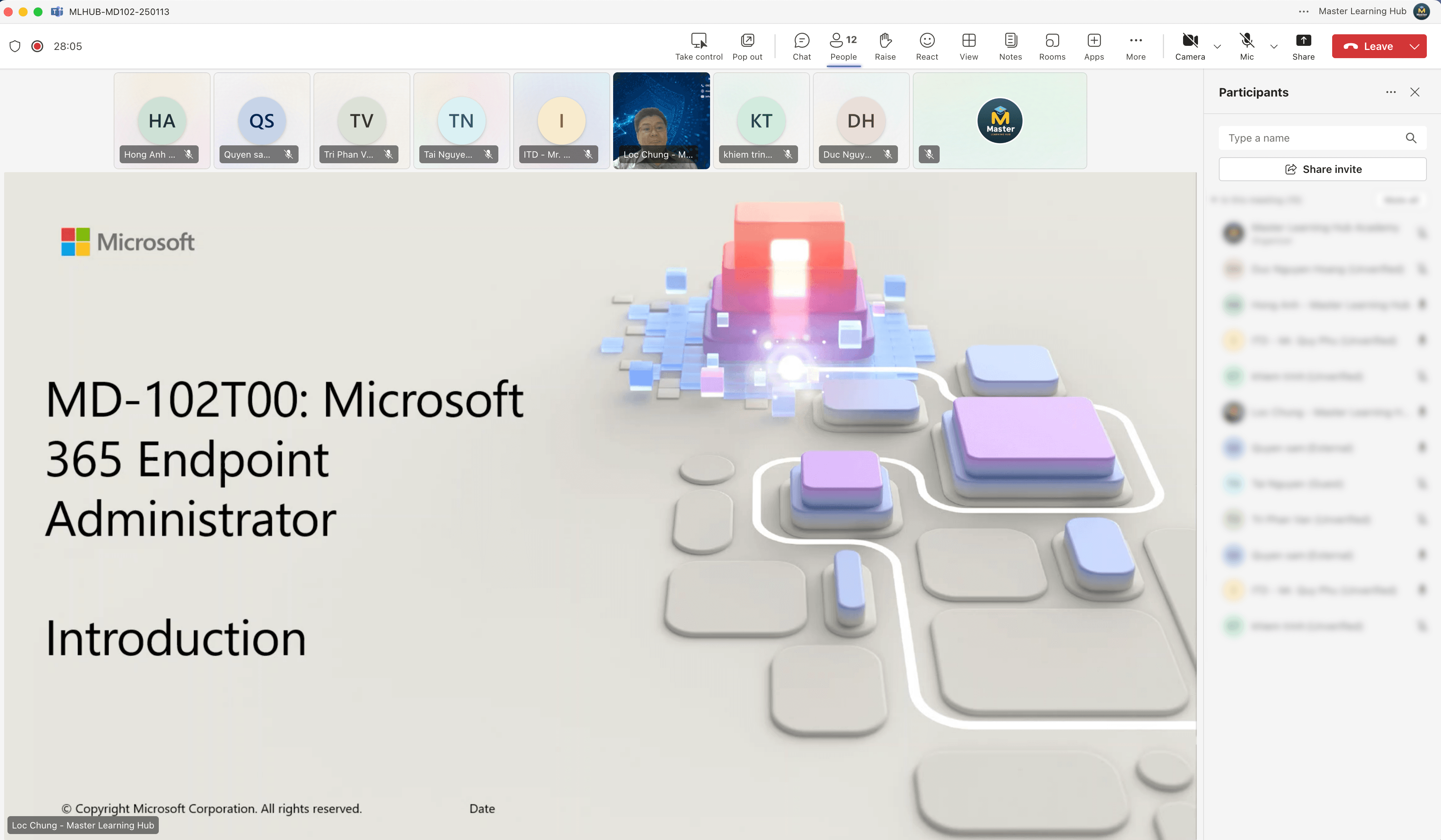Viewport: 1441px width, 840px height.
Task: Focus the Type a name search field
Action: (x=1322, y=138)
